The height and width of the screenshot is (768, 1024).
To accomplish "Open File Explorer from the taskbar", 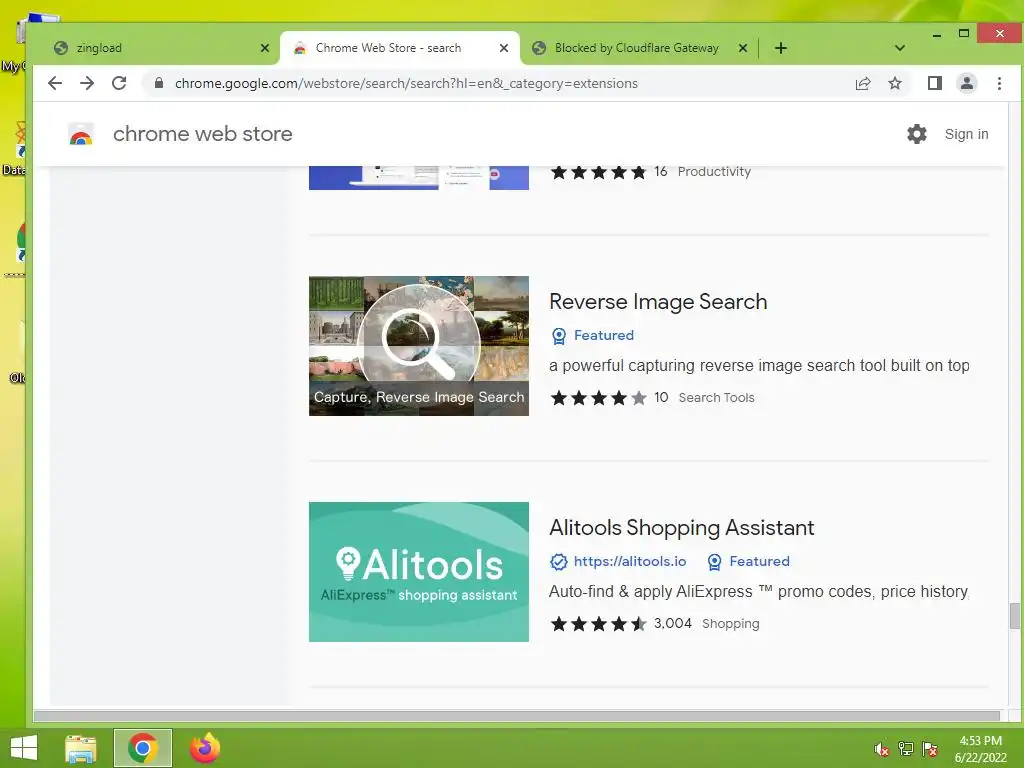I will tap(81, 748).
